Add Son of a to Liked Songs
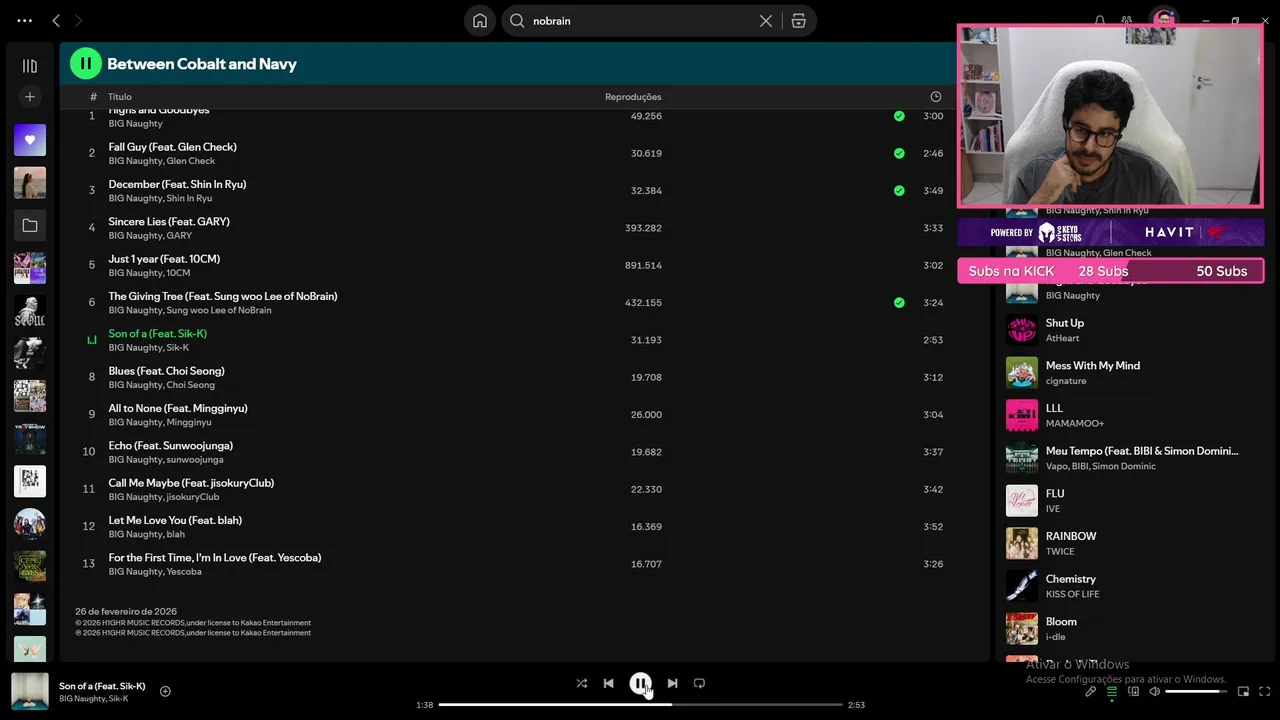Screen dimensions: 1280x720 (165, 691)
